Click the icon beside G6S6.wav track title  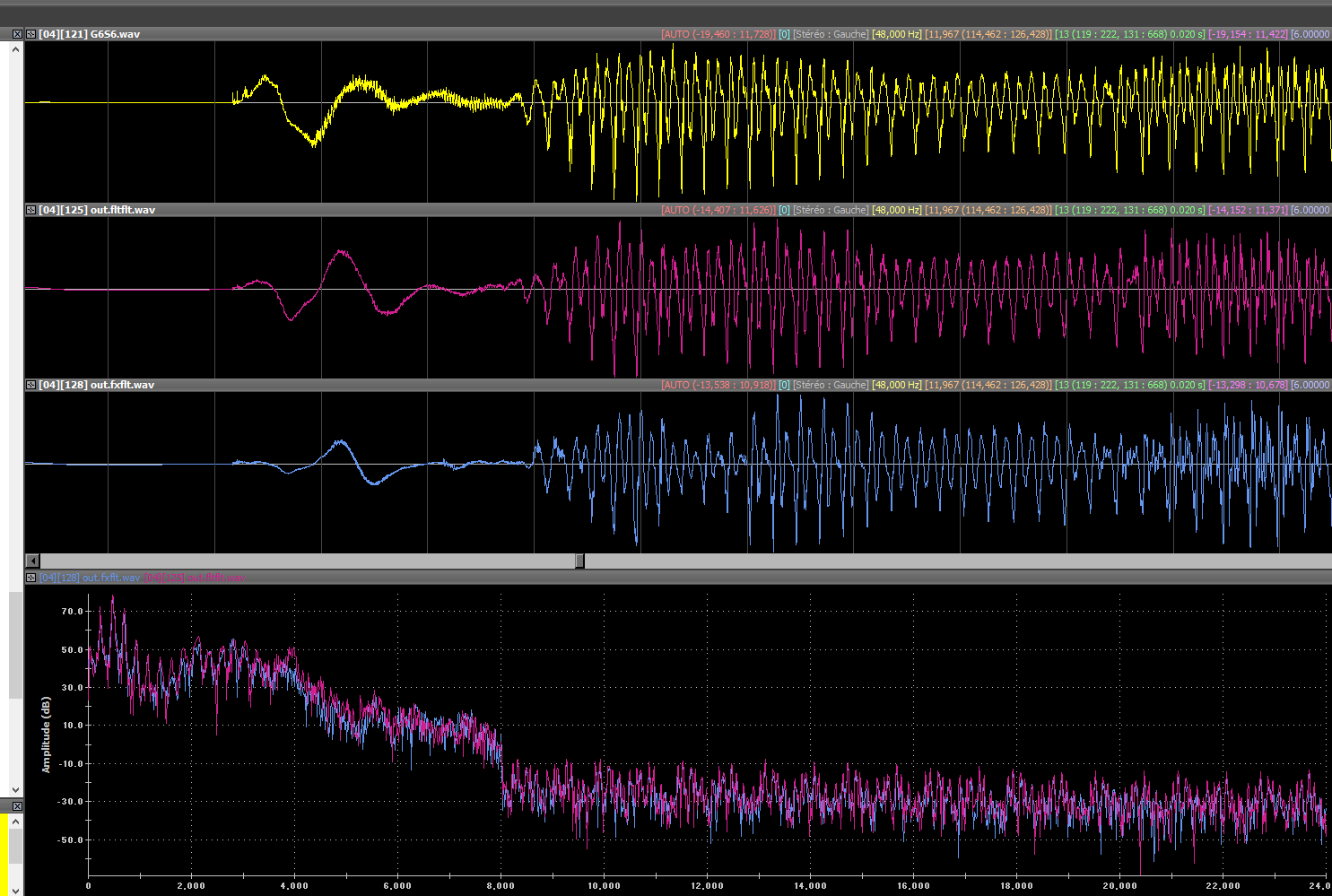click(x=30, y=34)
